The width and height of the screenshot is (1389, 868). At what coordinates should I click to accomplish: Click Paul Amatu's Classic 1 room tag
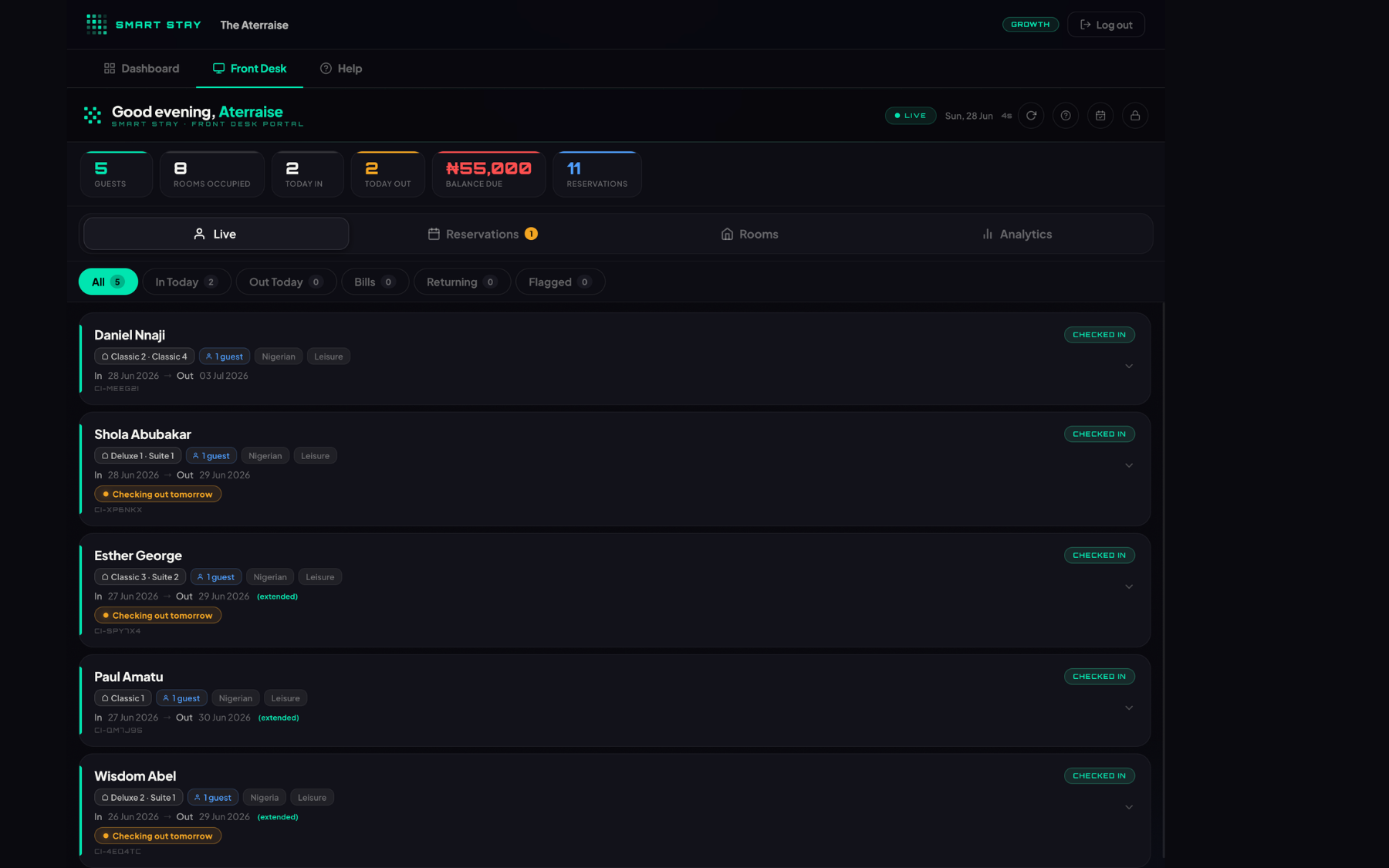tap(123, 698)
